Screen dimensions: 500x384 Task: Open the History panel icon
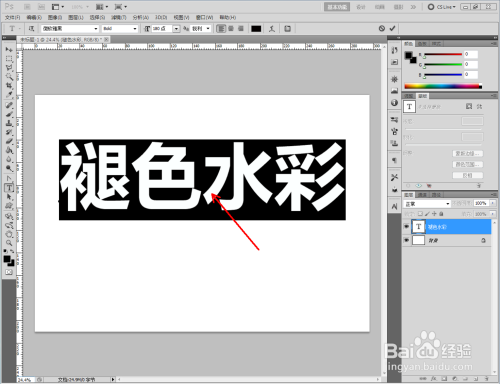[394, 50]
